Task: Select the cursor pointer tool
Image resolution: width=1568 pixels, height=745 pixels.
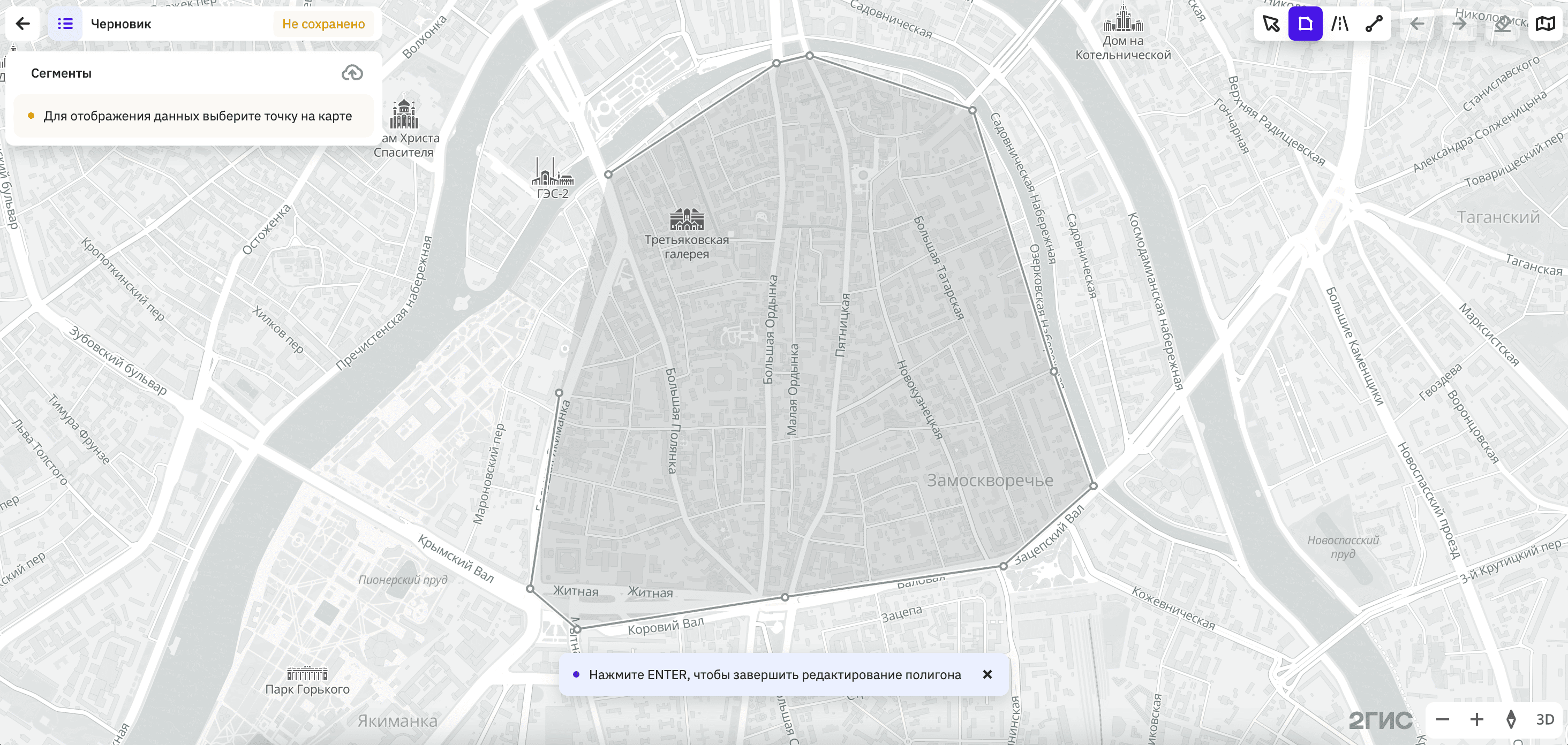Action: [x=1271, y=24]
